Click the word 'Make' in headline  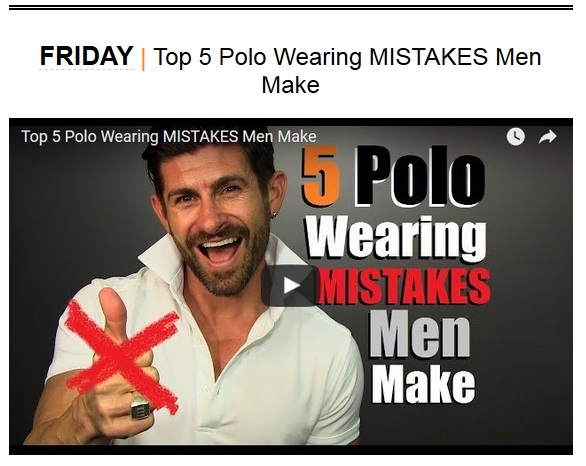[x=290, y=85]
